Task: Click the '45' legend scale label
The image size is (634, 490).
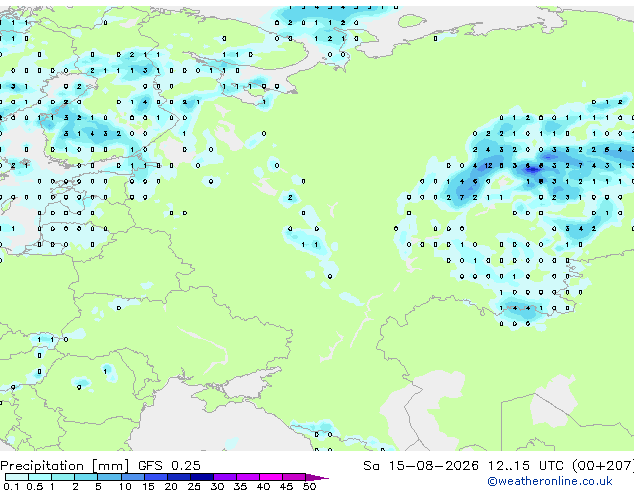Action: (x=286, y=486)
